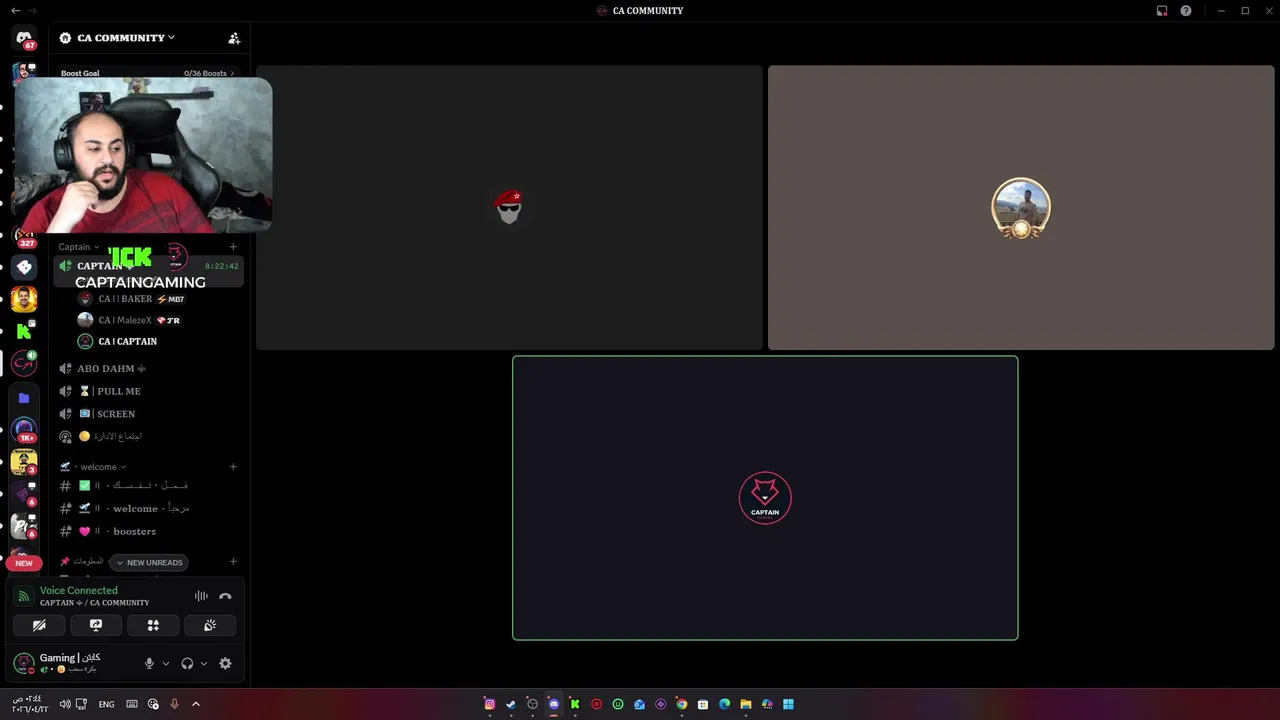1280x720 pixels.
Task: Open Chrome from the taskbar
Action: pyautogui.click(x=682, y=704)
